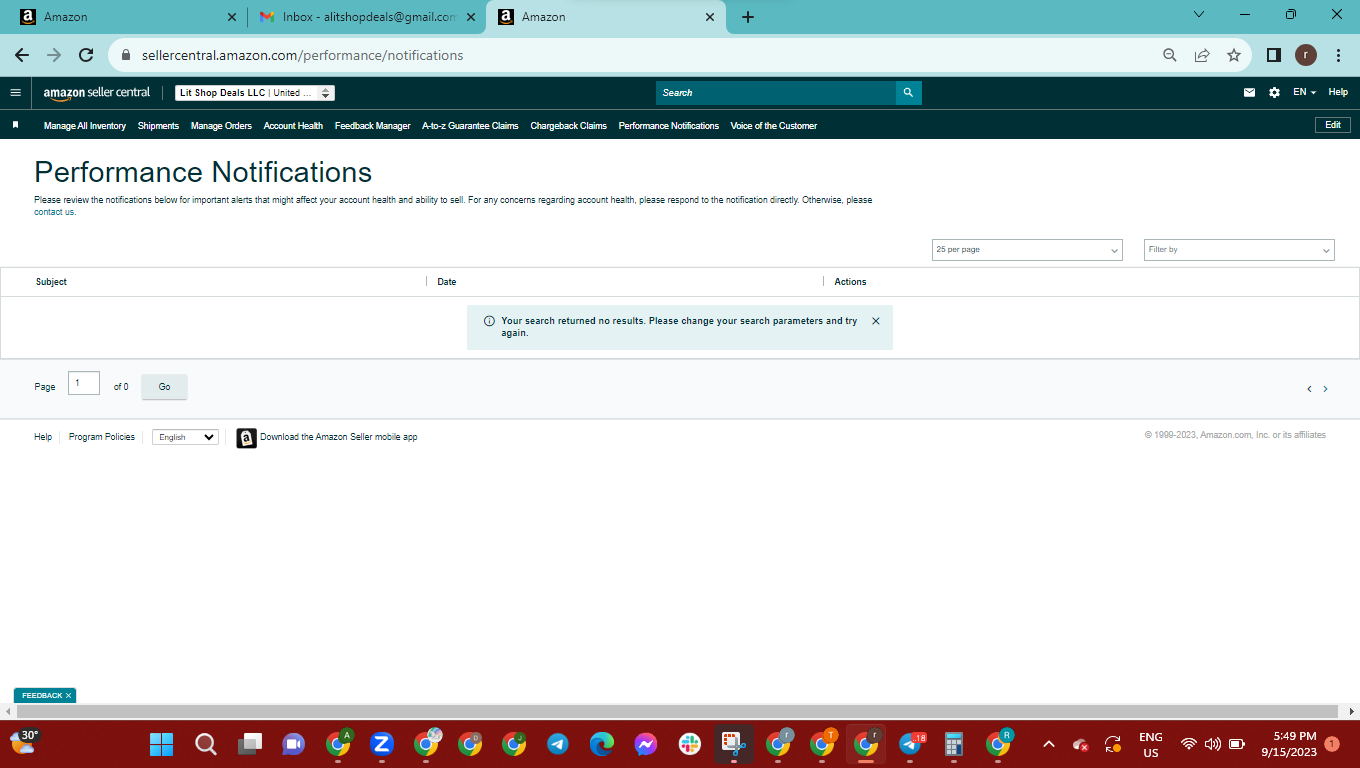Share this page using the address bar share icon
This screenshot has height=768, width=1360.
[1202, 55]
